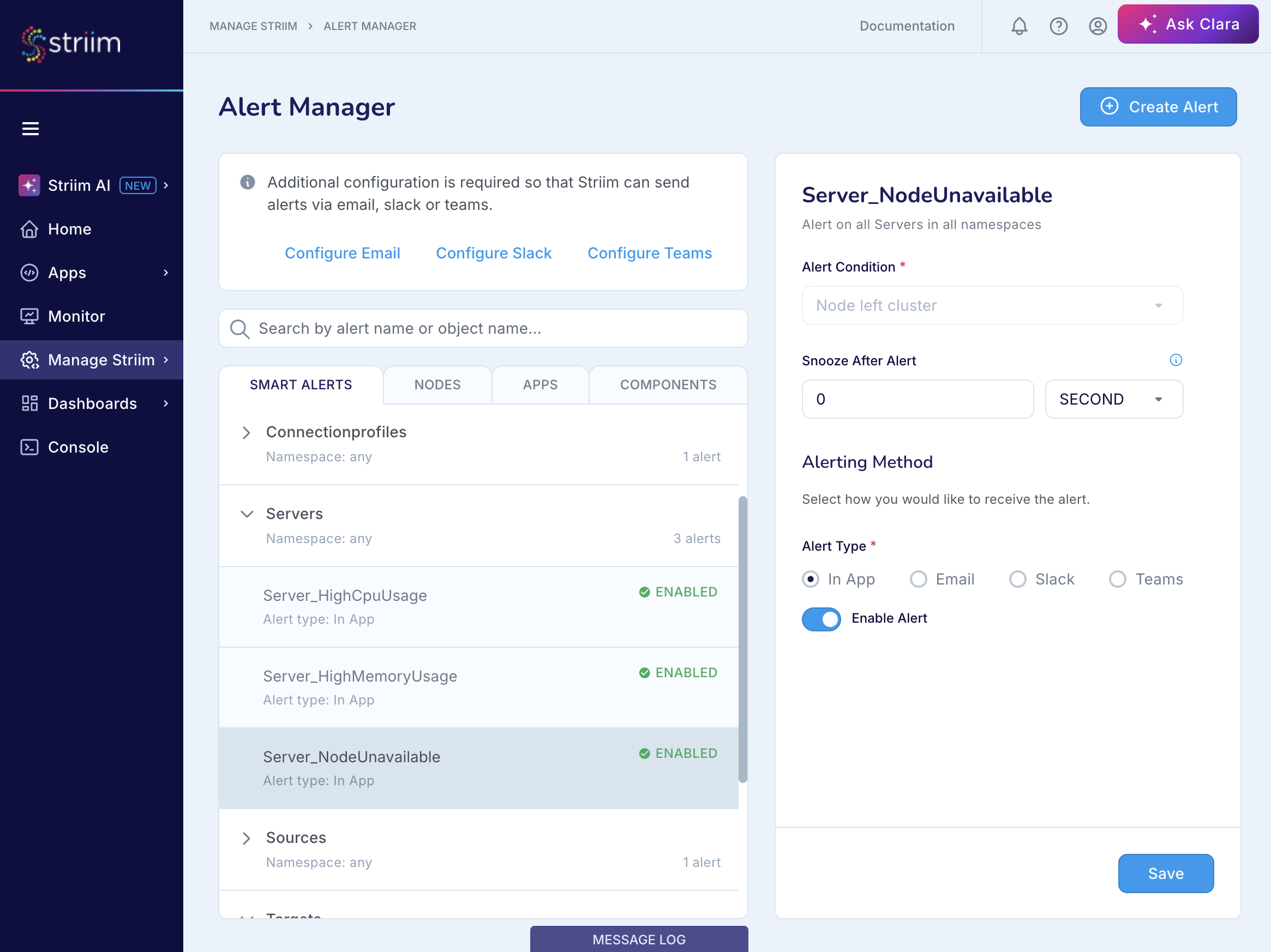
Task: Switch to the Apps tab
Action: pyautogui.click(x=540, y=385)
